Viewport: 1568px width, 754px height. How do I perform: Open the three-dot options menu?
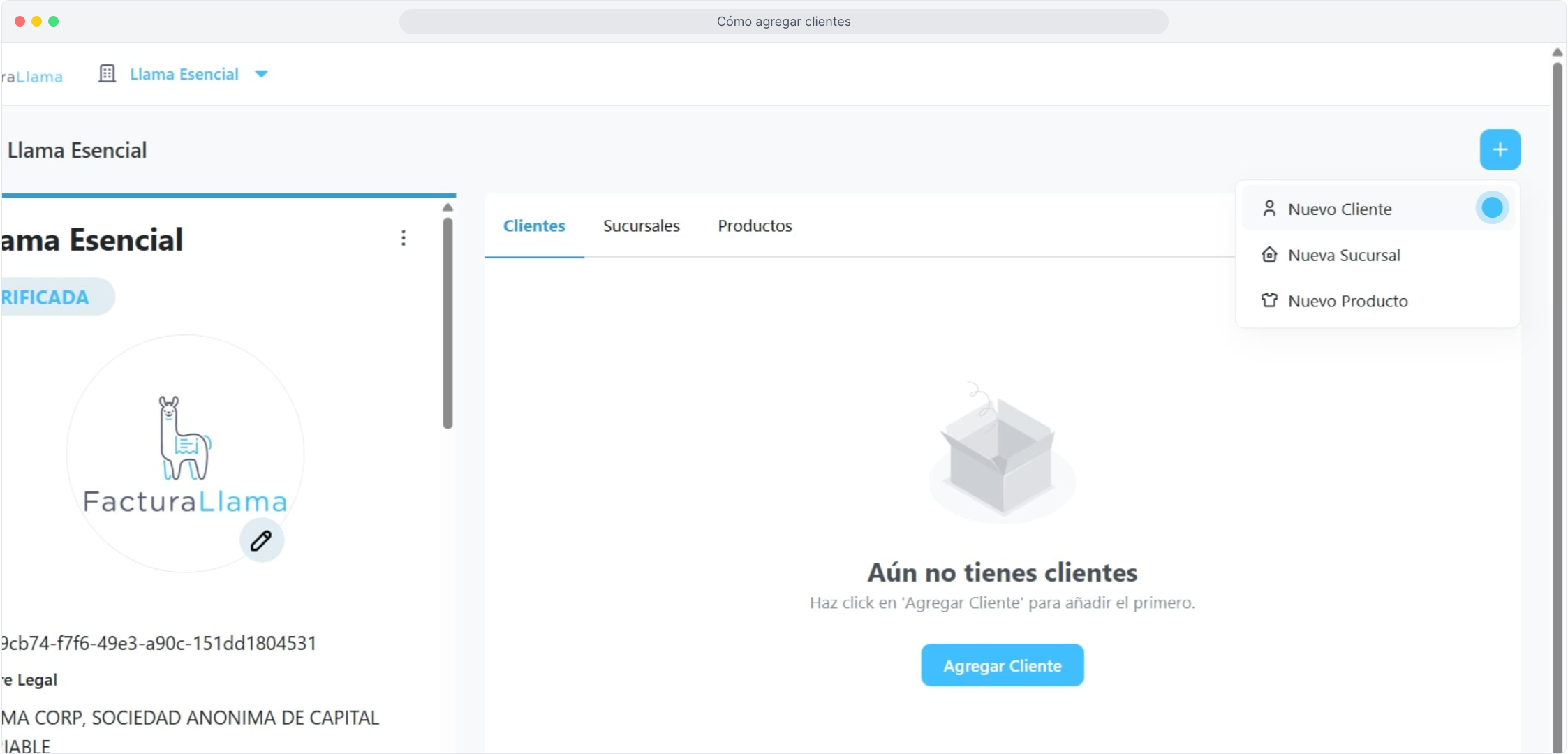coord(404,238)
